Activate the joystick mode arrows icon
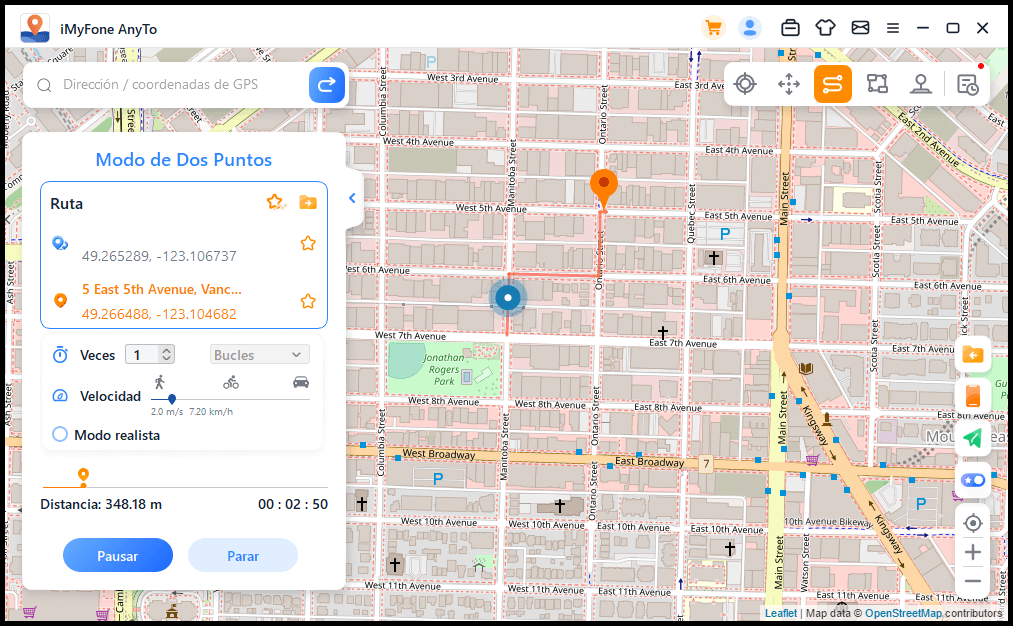Screen dimensions: 1013x626 [789, 84]
